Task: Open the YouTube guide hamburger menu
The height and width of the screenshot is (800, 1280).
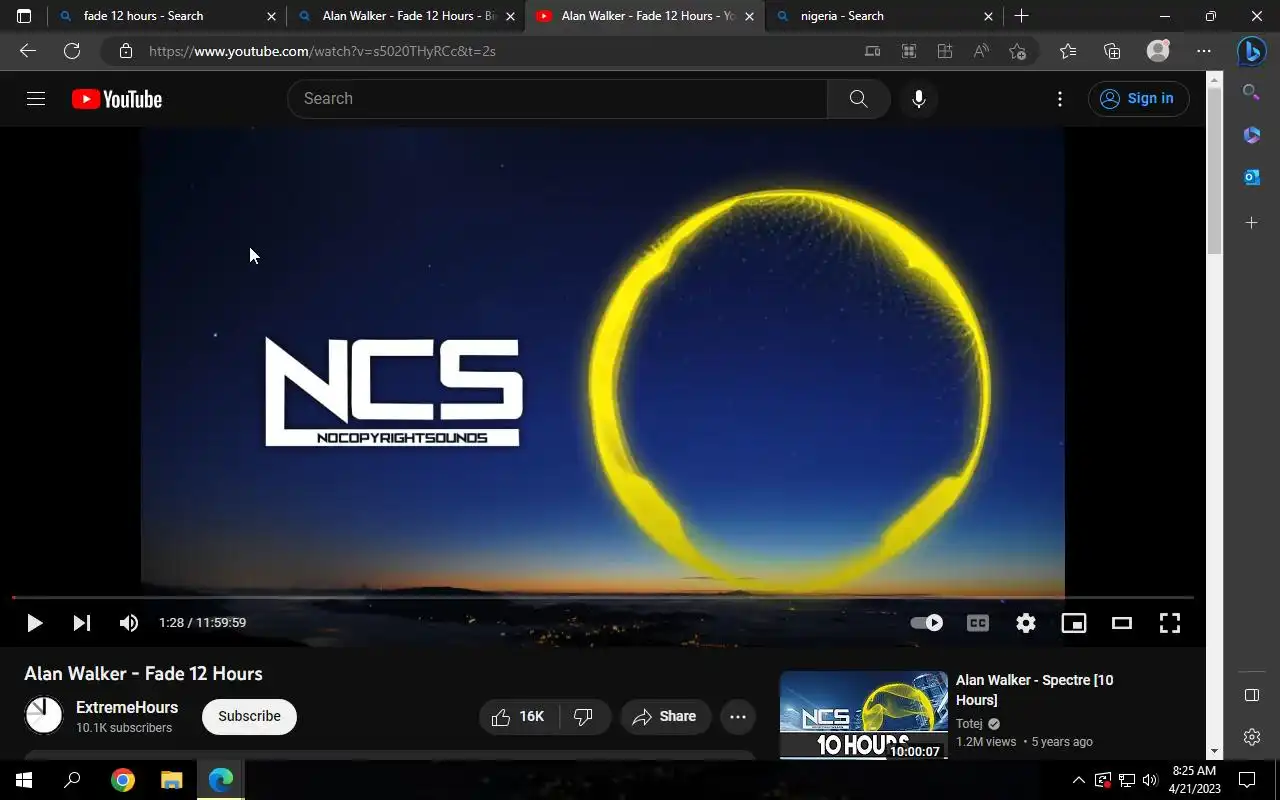Action: (x=36, y=98)
